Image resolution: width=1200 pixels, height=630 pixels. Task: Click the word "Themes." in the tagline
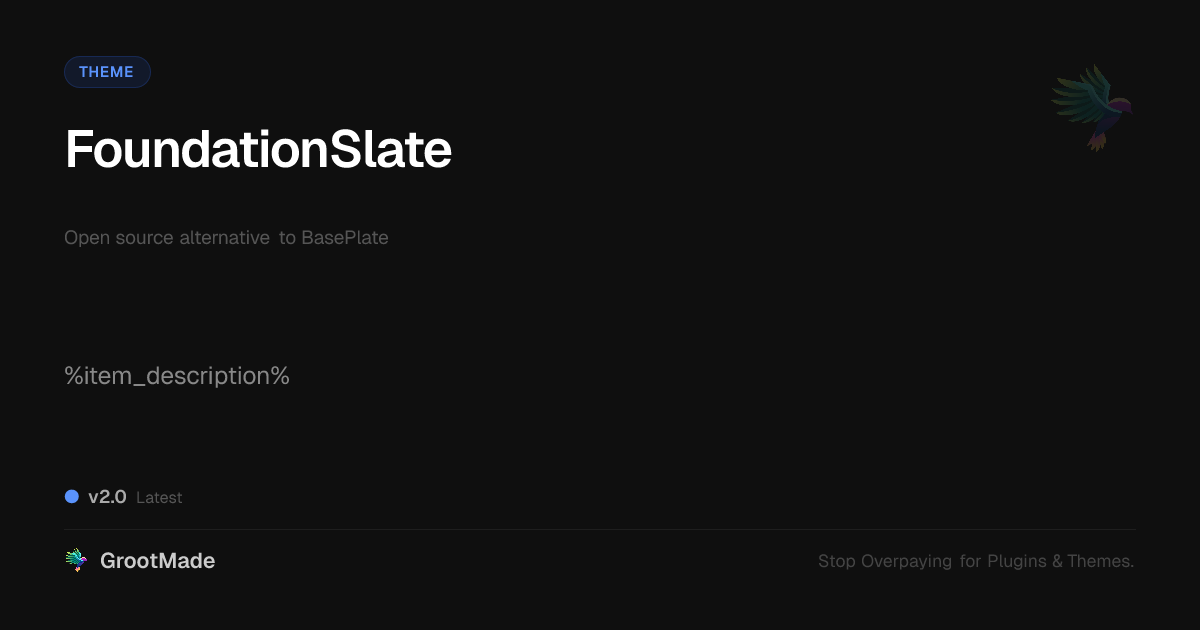1100,561
